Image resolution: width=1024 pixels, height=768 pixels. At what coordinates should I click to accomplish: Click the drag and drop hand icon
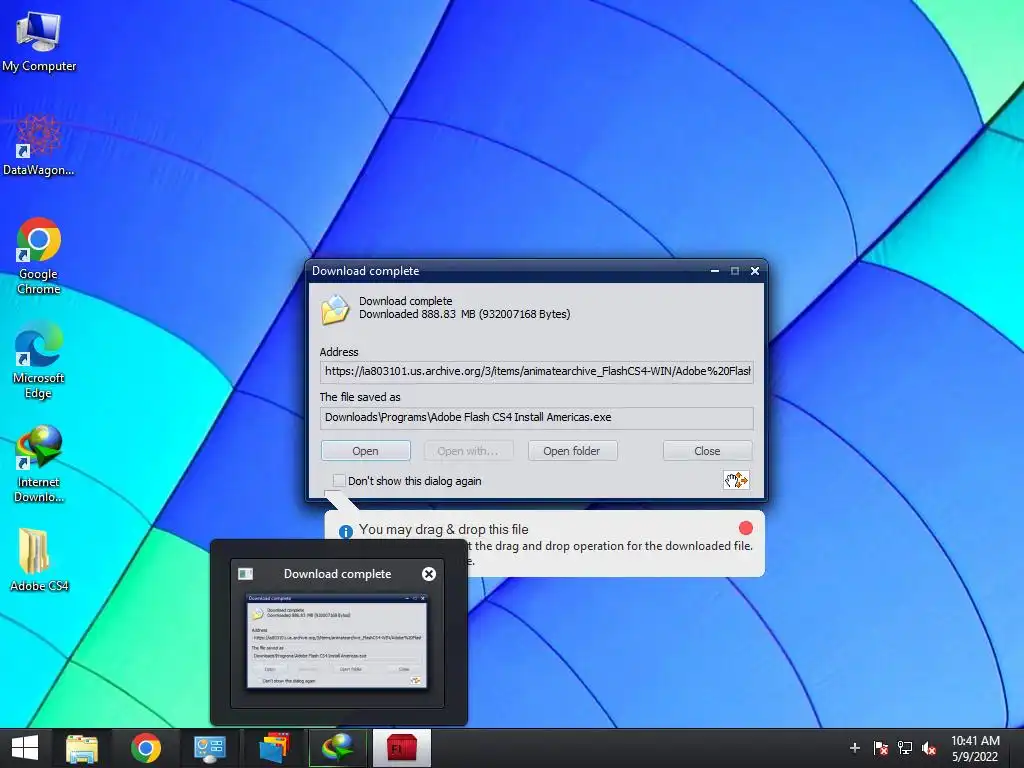point(736,481)
